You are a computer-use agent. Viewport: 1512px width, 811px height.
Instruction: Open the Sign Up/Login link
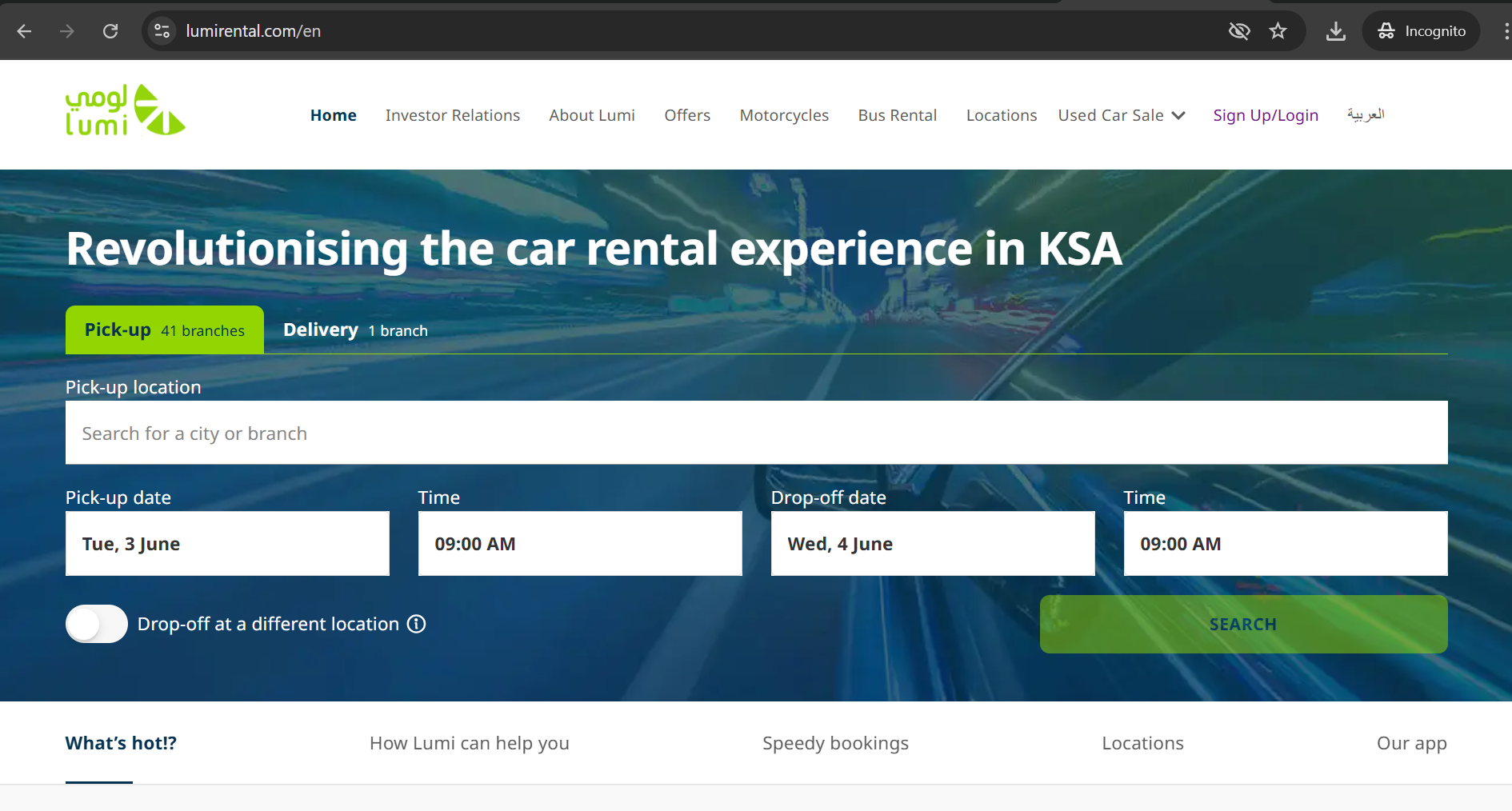tap(1266, 115)
